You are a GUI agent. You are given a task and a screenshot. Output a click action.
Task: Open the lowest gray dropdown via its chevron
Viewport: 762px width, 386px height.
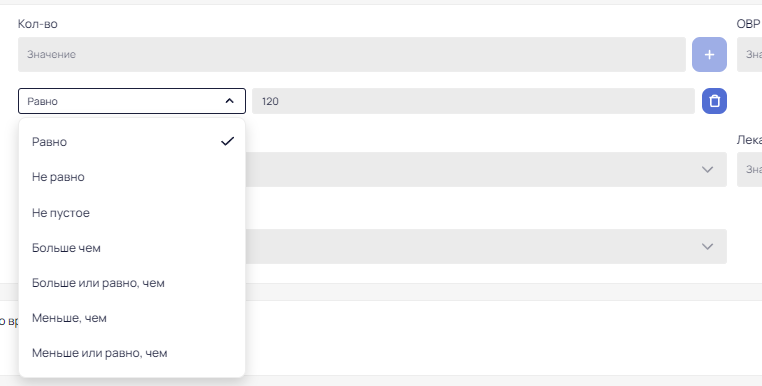pos(707,246)
